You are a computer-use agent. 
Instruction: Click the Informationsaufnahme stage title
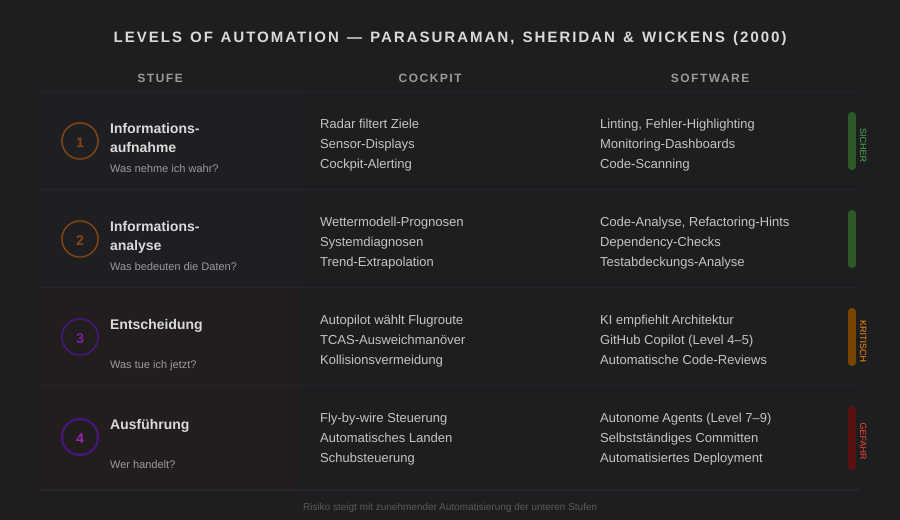(155, 137)
